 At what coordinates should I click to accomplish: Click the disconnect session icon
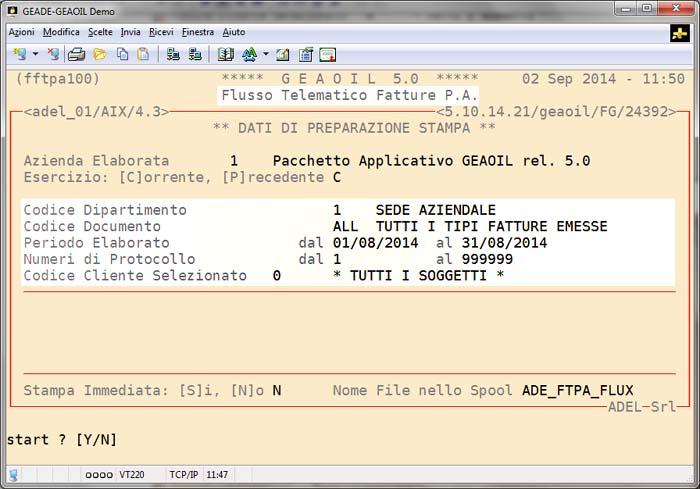[53, 54]
